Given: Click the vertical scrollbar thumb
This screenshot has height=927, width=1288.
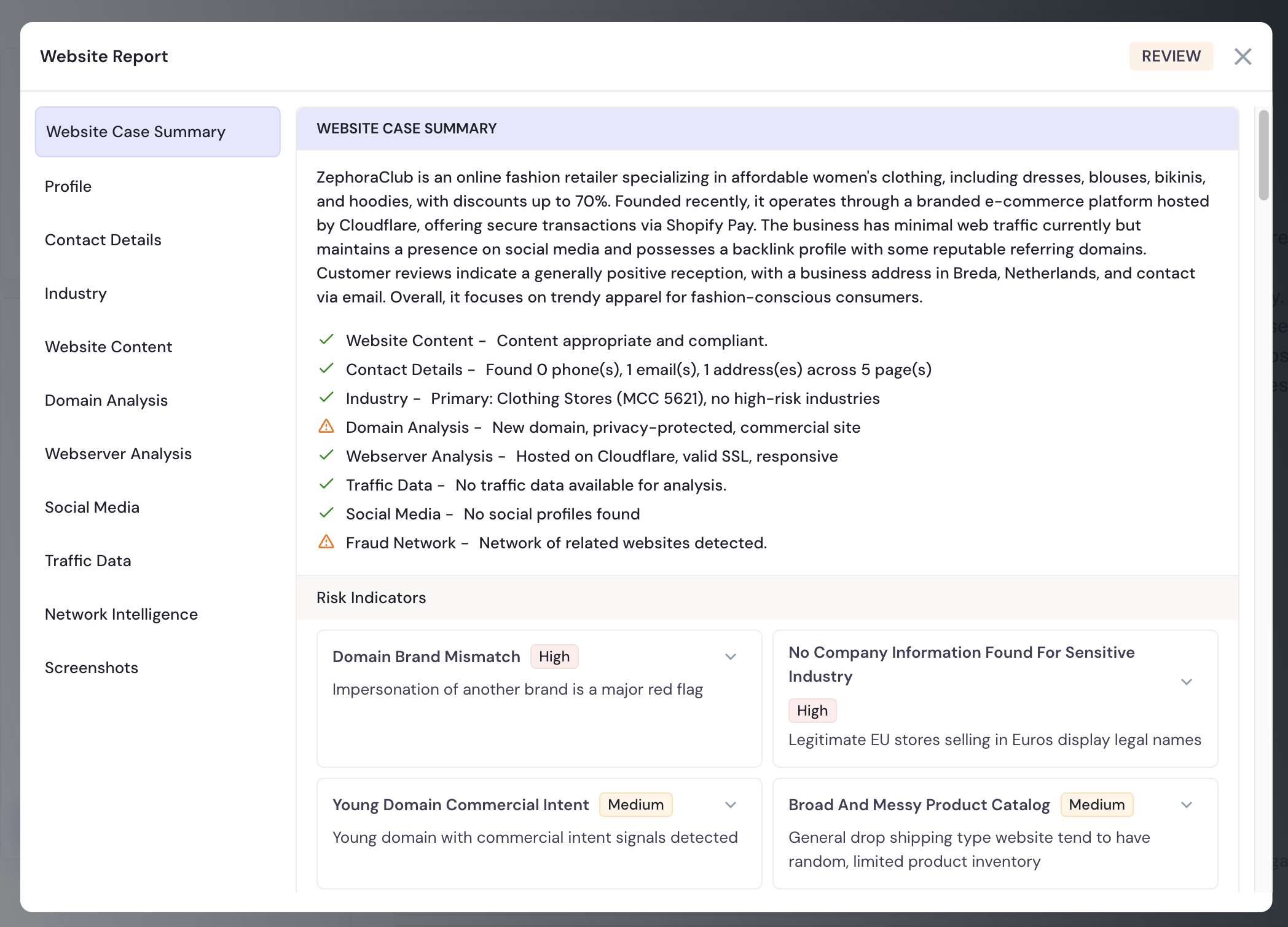Looking at the screenshot, I should 1263,155.
